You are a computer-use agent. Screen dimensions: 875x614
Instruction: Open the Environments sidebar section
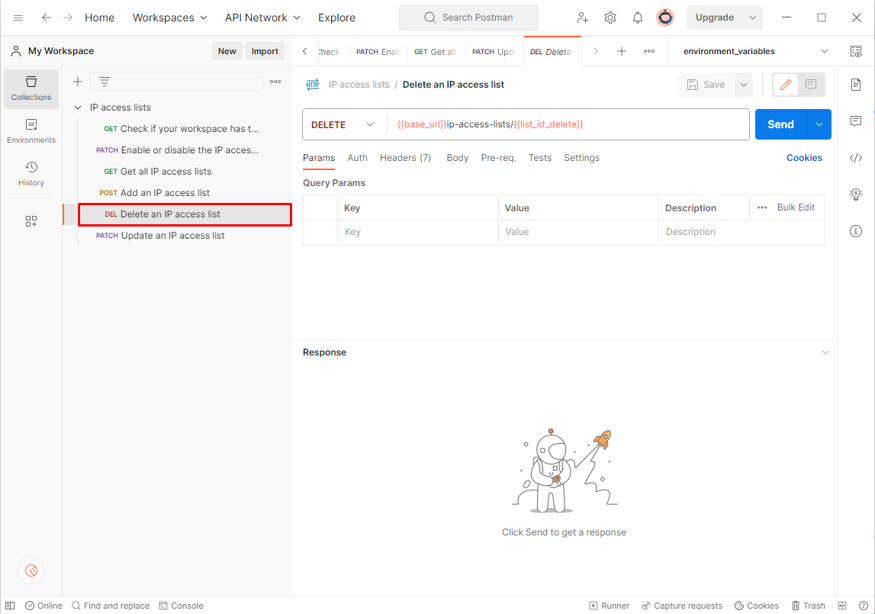point(31,131)
